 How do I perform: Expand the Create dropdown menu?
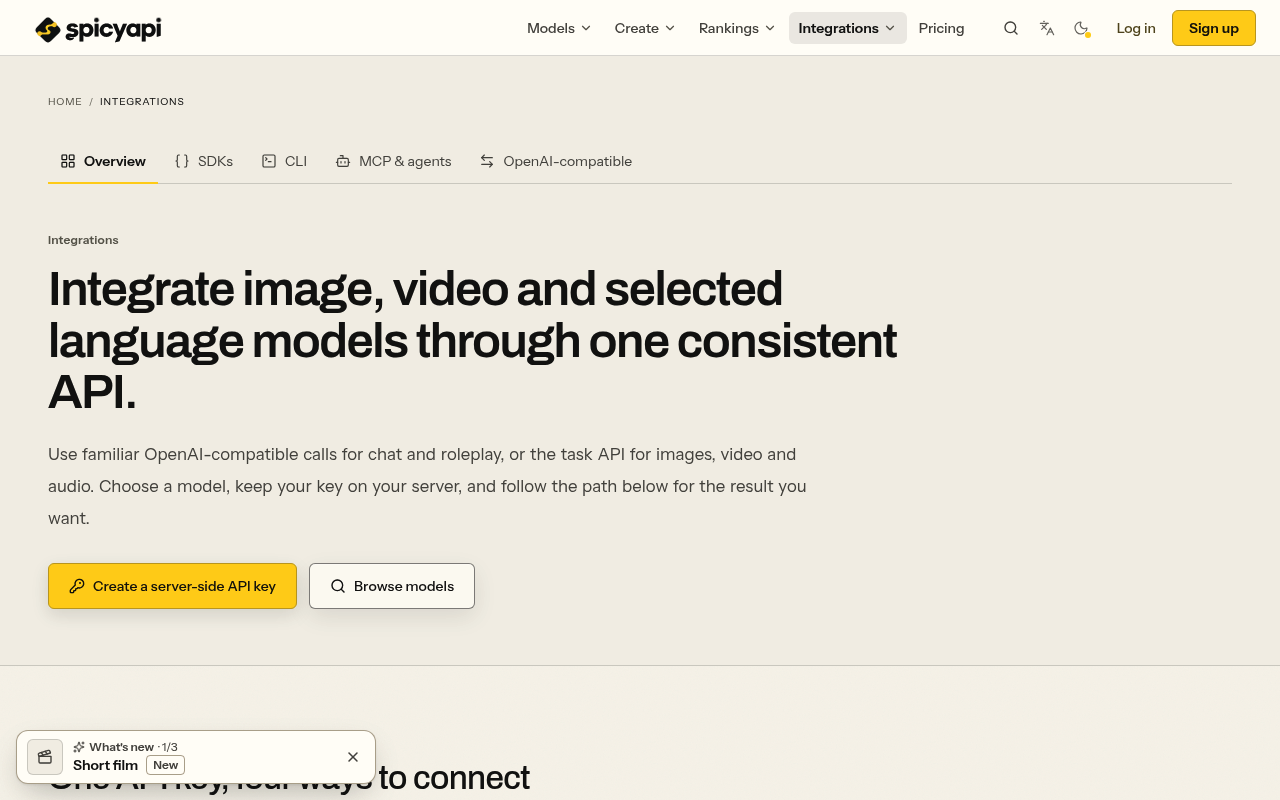645,28
